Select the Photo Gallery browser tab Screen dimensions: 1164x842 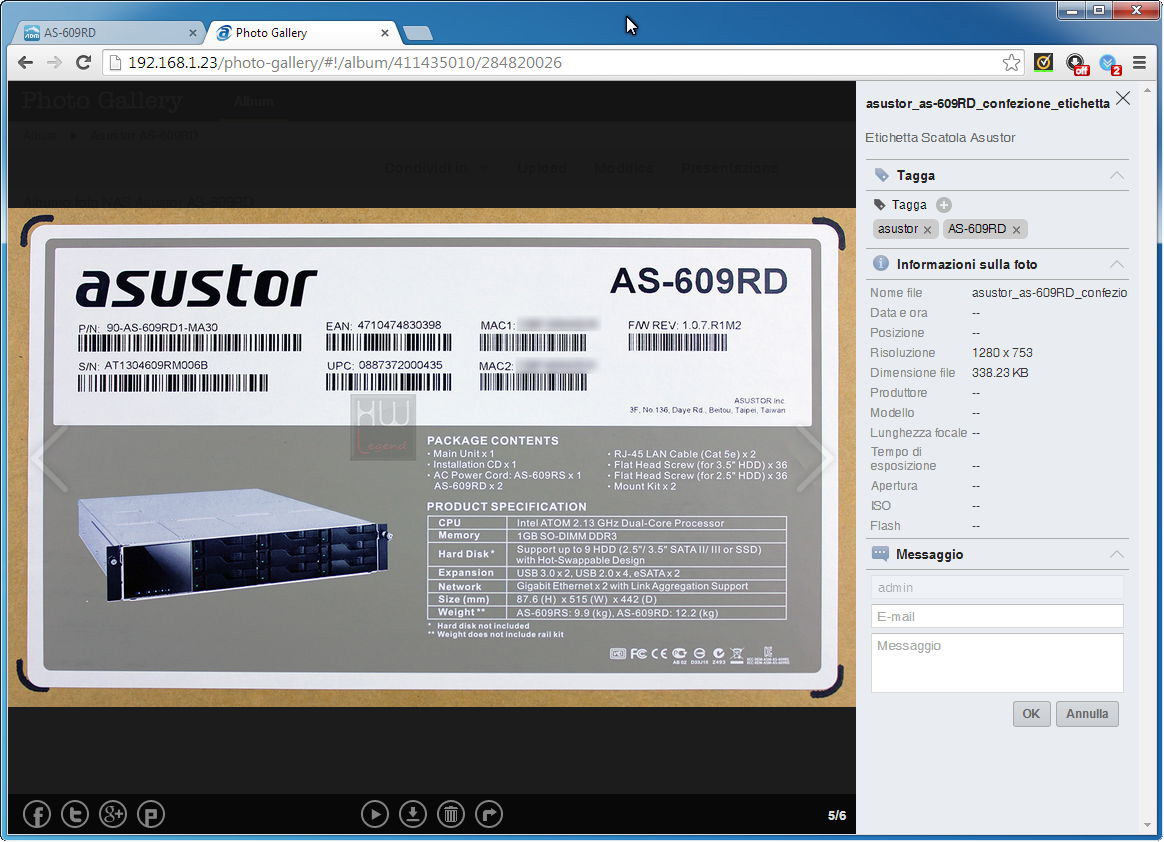coord(301,33)
